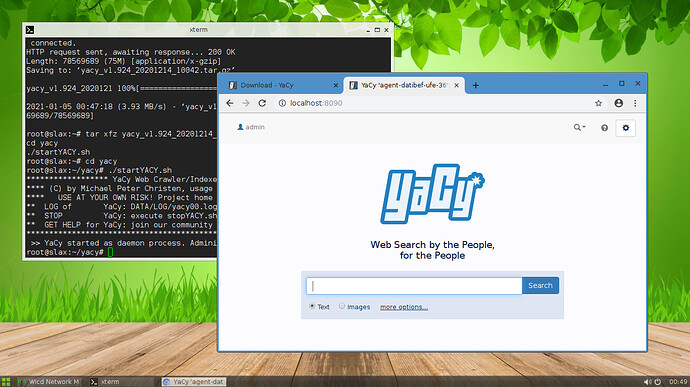Expand the search magnifier dropdown menu

pos(579,127)
